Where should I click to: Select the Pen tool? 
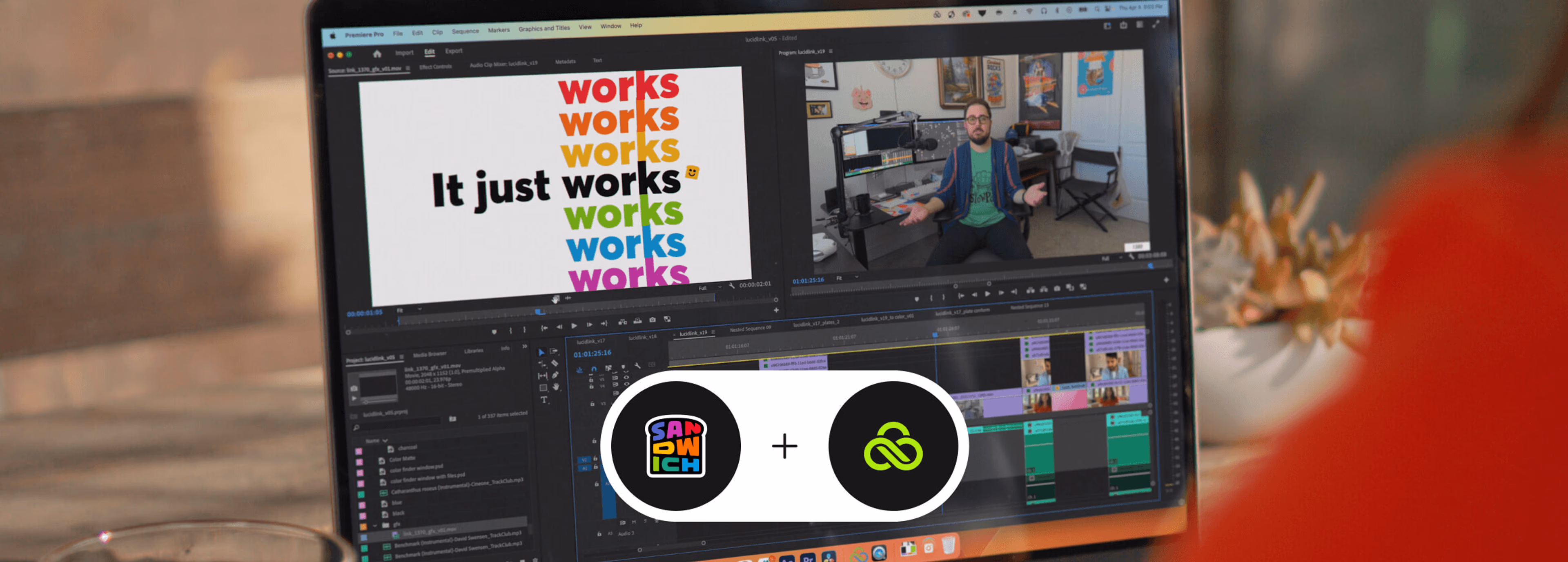coord(555,375)
